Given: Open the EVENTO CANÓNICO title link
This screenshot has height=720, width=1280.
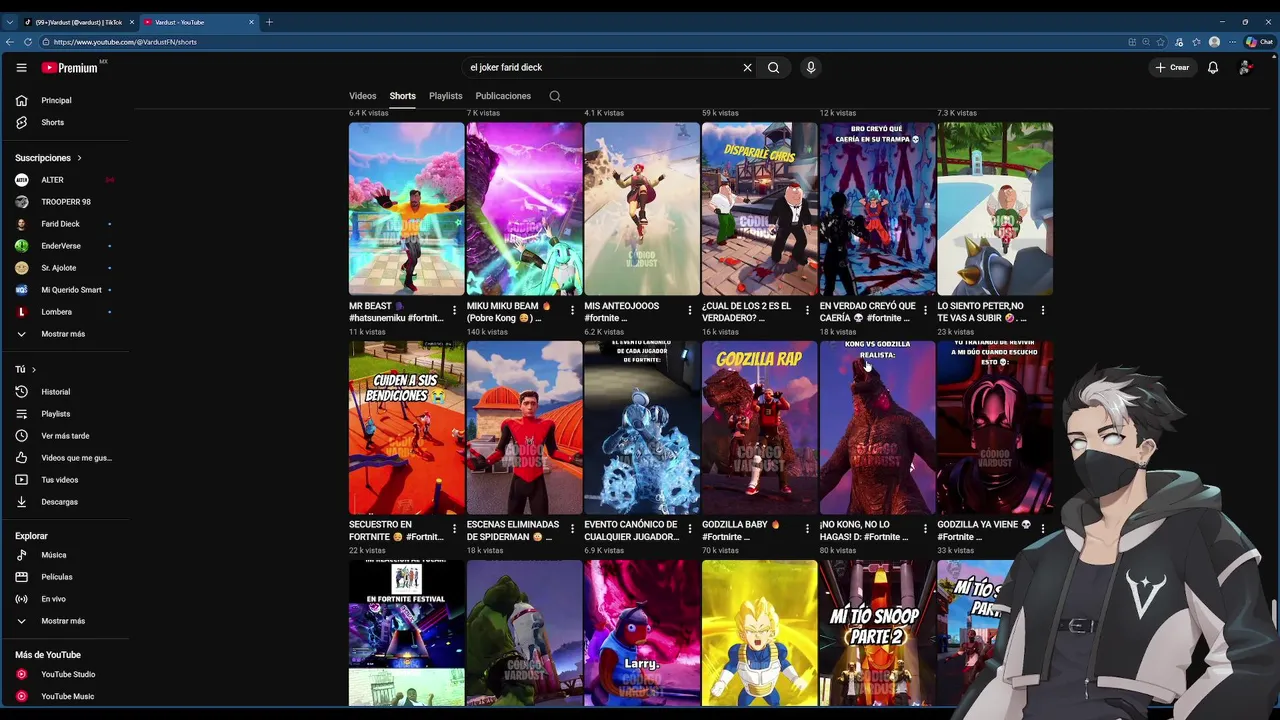Looking at the screenshot, I should pos(631,530).
